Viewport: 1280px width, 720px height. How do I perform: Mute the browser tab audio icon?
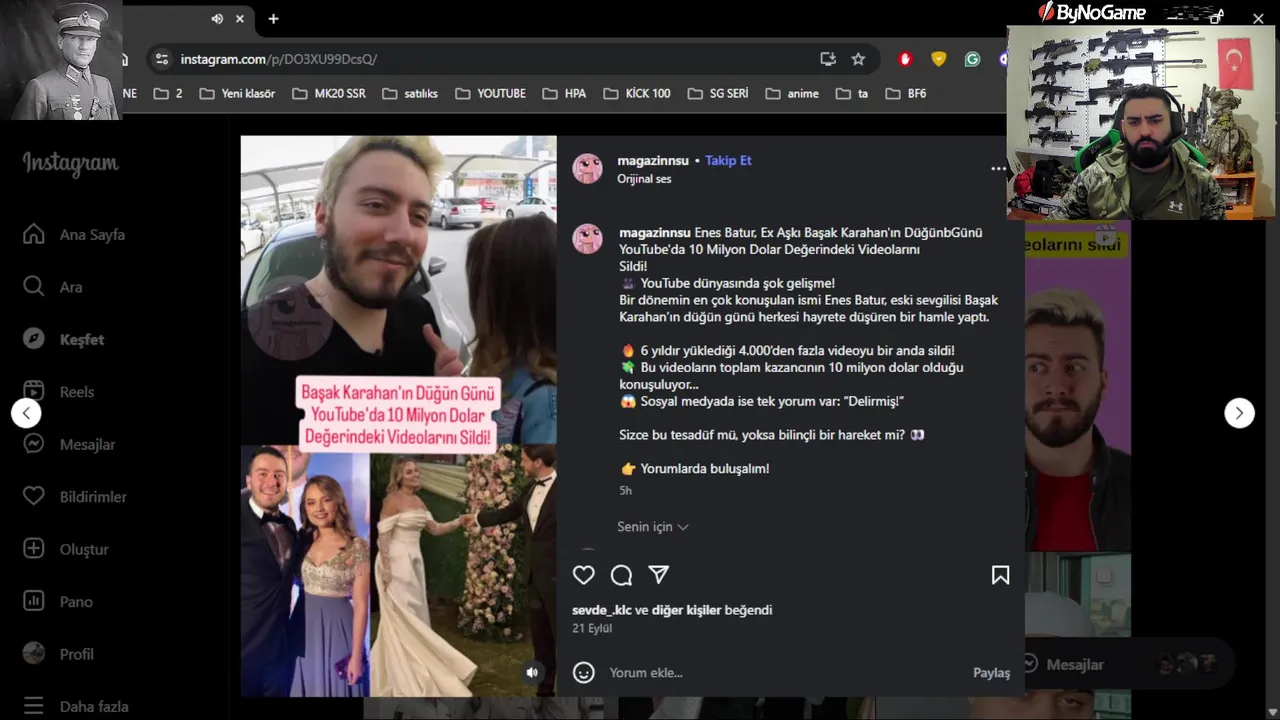click(x=217, y=18)
